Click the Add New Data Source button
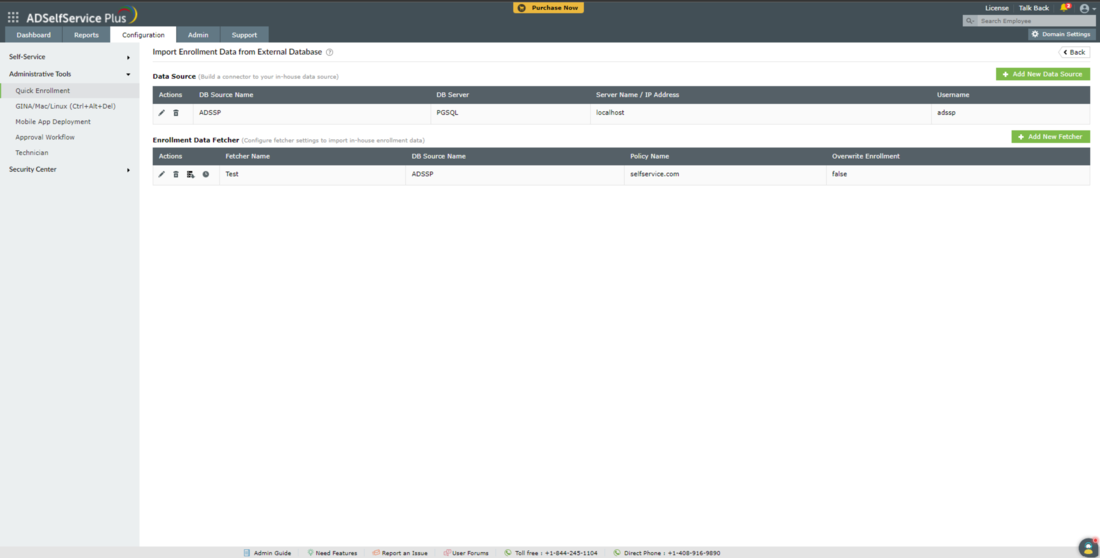Viewport: 1100px width, 558px height. pyautogui.click(x=1042, y=74)
